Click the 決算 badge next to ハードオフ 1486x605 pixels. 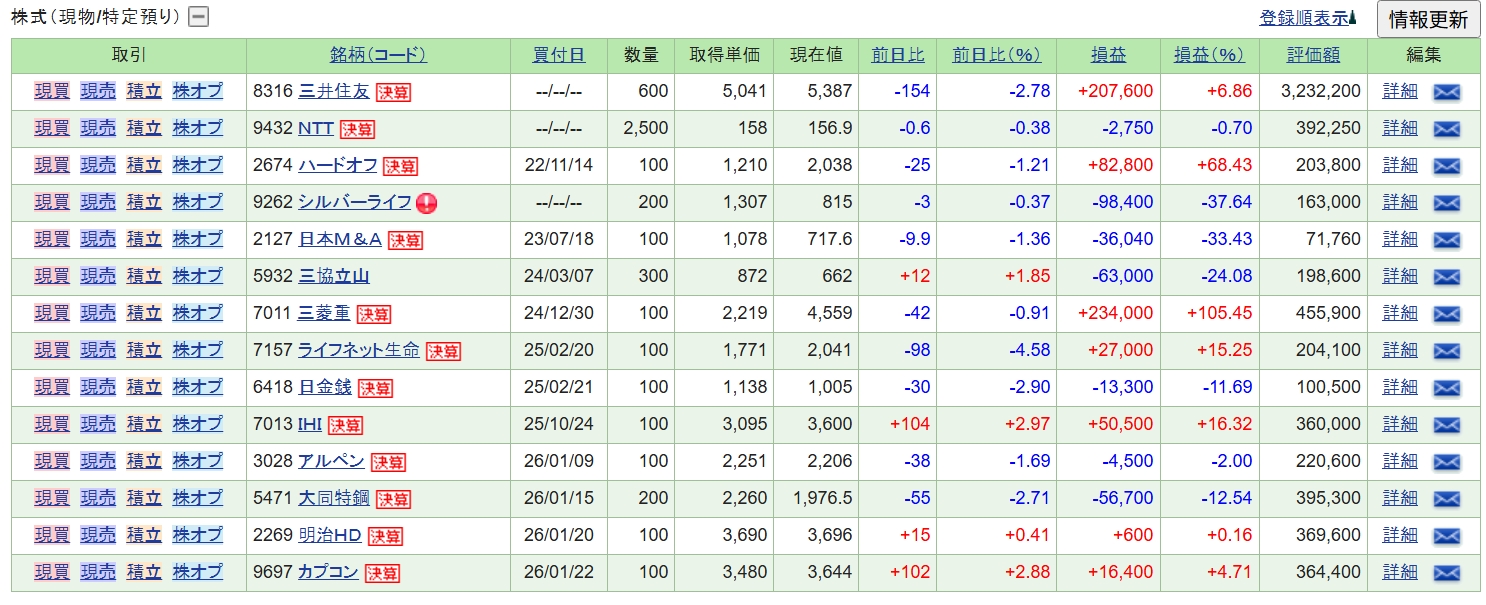point(400,166)
